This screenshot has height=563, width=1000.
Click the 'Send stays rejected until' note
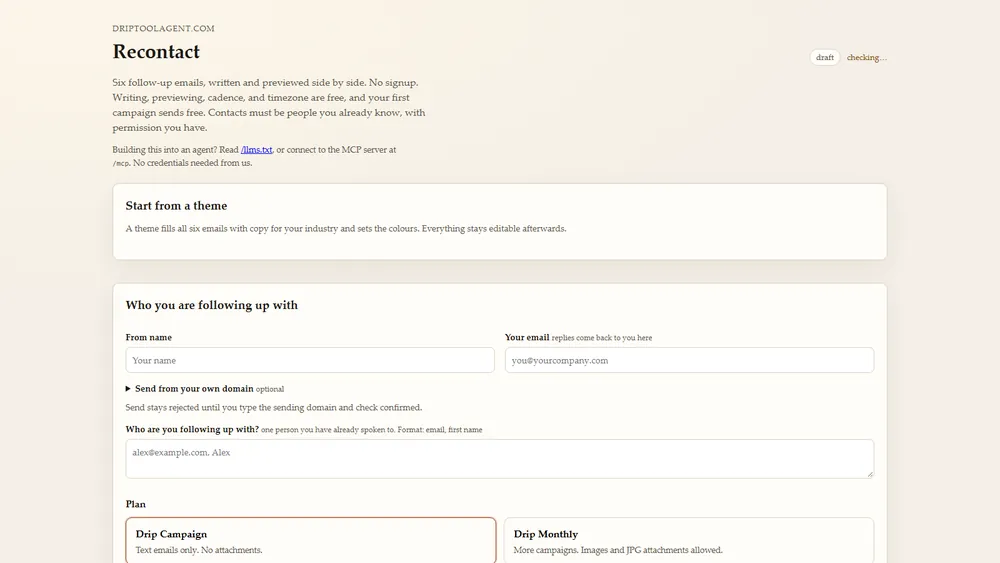274,407
